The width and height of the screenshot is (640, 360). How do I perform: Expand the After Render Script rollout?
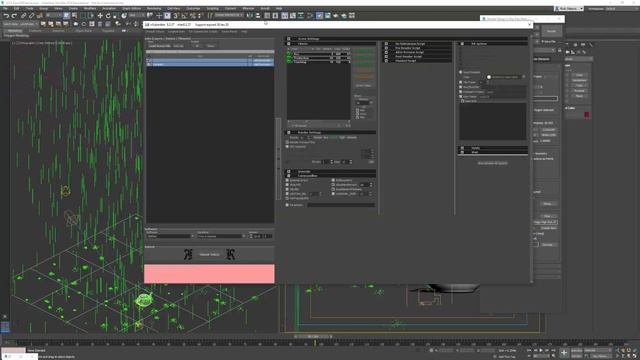(417, 52)
